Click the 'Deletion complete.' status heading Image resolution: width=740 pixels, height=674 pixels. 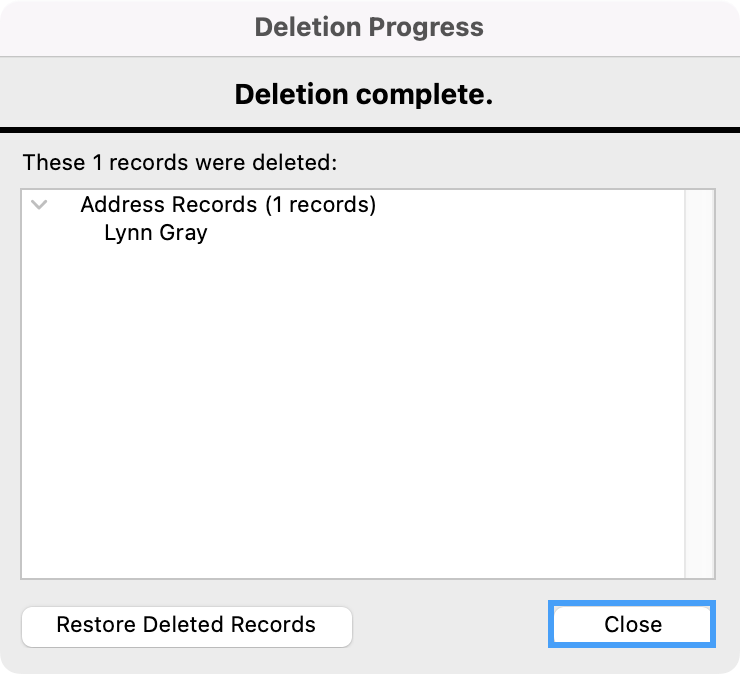(x=364, y=95)
